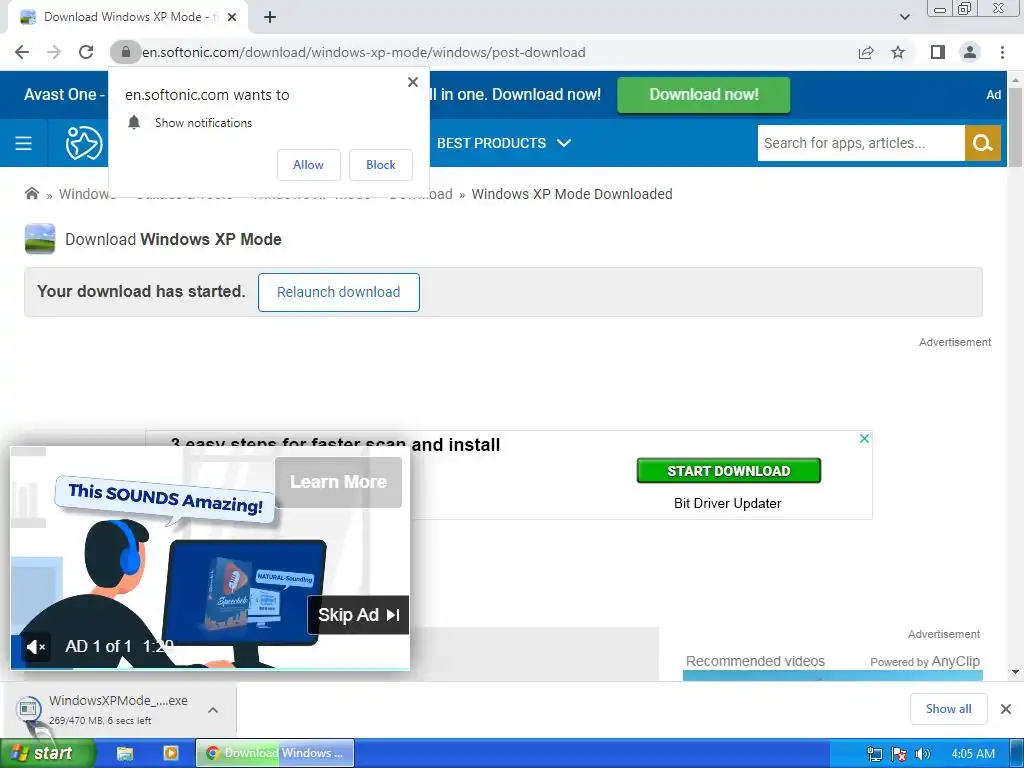The width and height of the screenshot is (1024, 768).
Task: Close the Download Windows XP Mode tab
Action: pos(232,18)
